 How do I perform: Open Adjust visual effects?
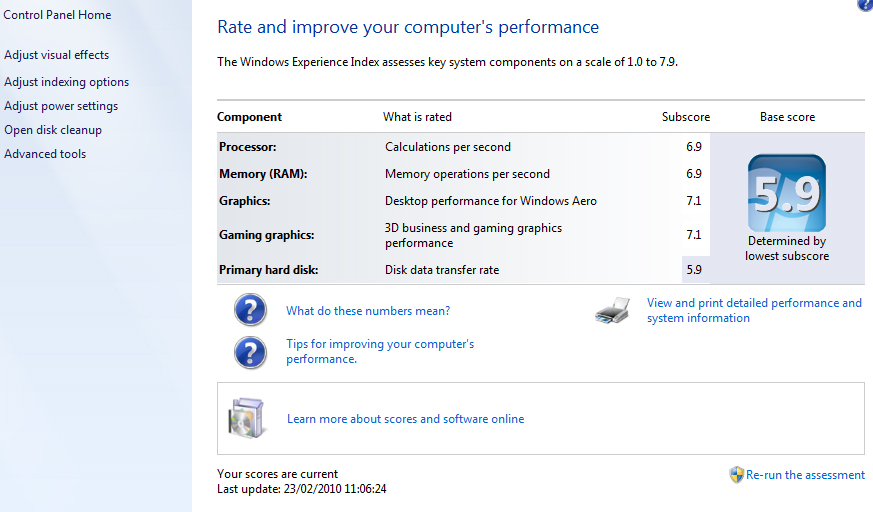(57, 55)
